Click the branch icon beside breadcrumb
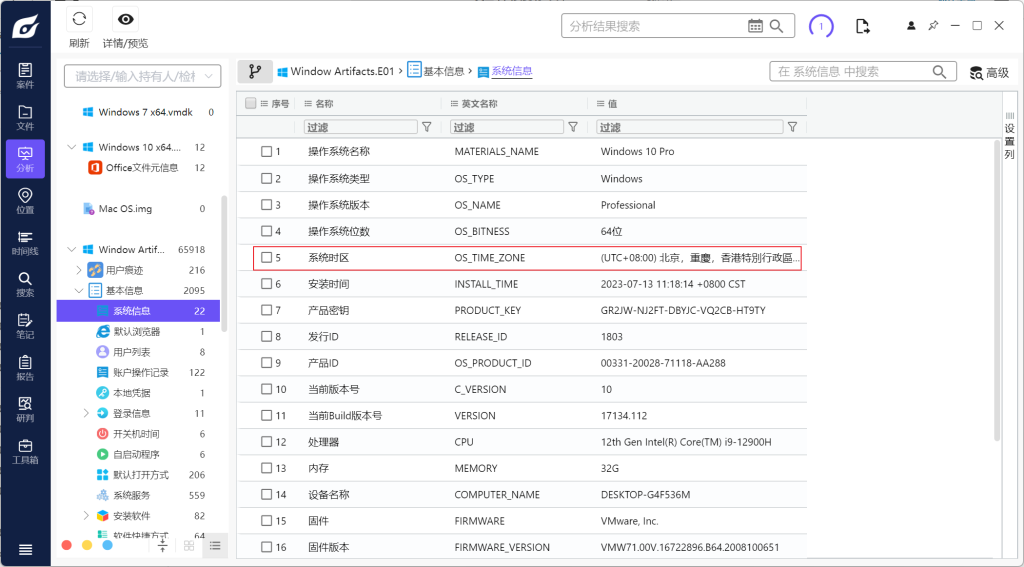 [x=254, y=72]
